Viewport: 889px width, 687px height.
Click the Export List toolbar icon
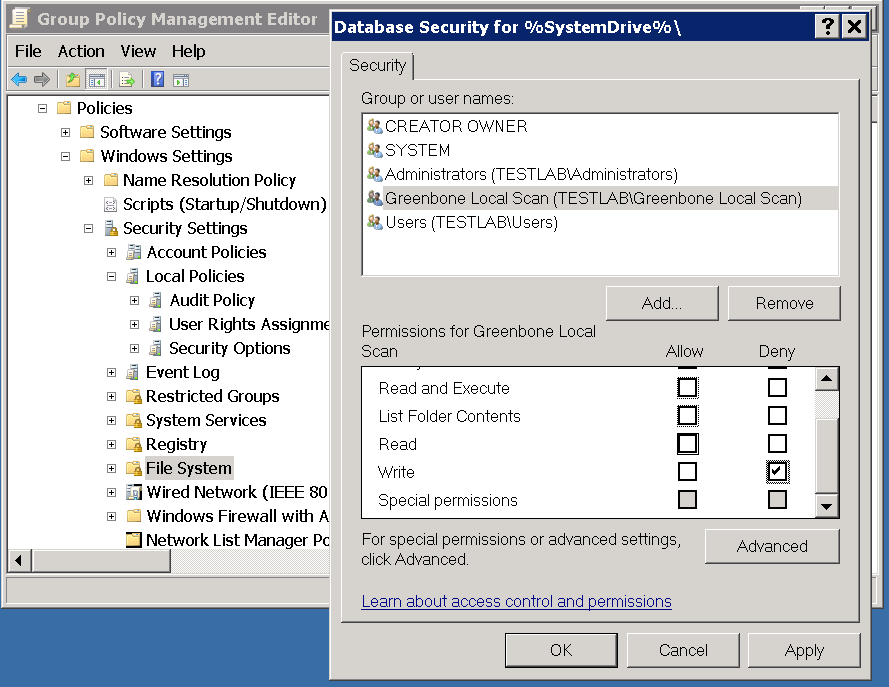pos(127,79)
